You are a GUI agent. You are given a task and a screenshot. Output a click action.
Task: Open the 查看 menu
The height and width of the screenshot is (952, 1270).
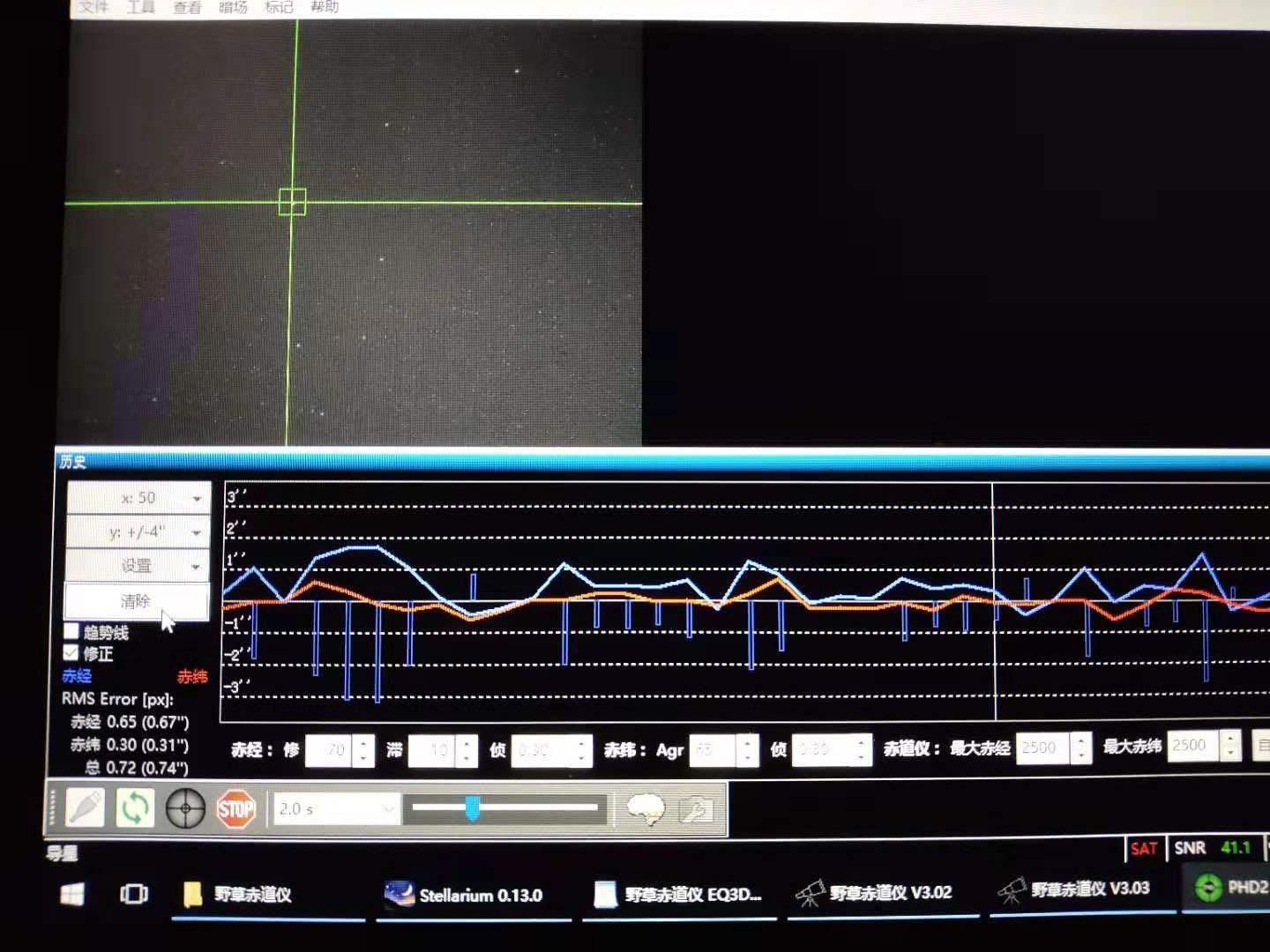(x=187, y=7)
